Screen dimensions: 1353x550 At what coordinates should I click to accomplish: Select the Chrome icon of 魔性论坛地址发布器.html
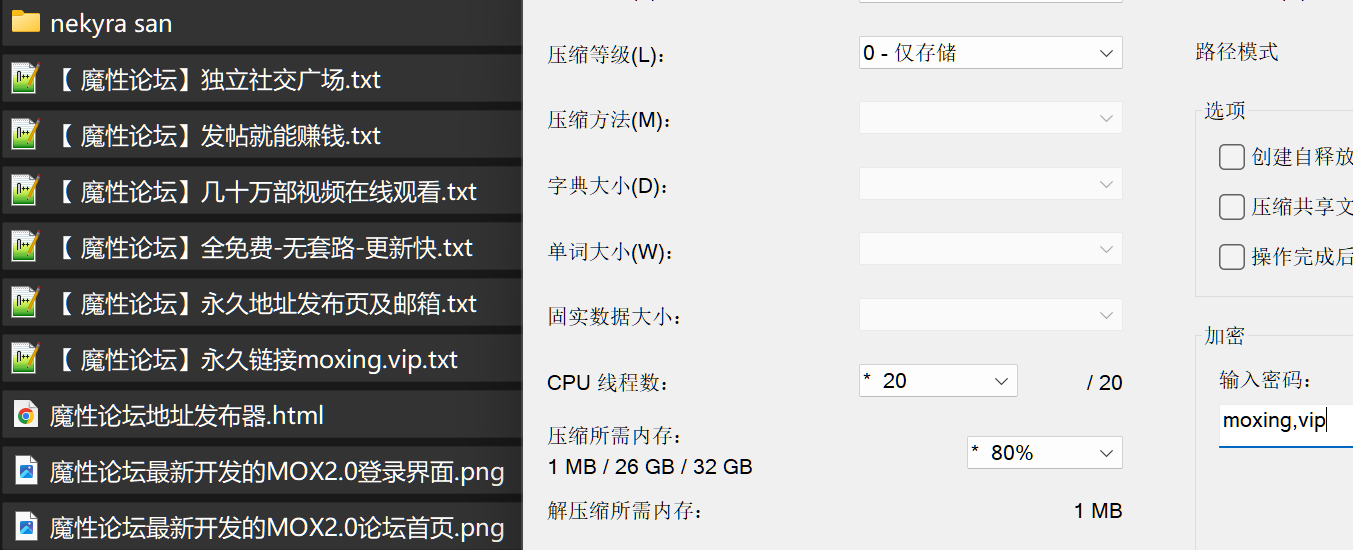pos(26,415)
